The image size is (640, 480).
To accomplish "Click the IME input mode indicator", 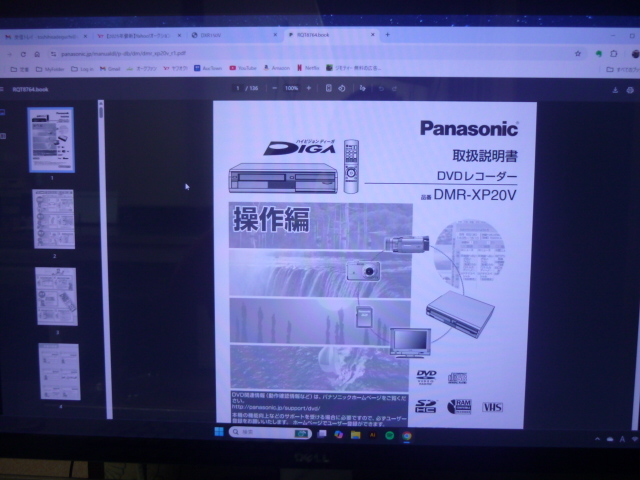I will pyautogui.click(x=622, y=439).
